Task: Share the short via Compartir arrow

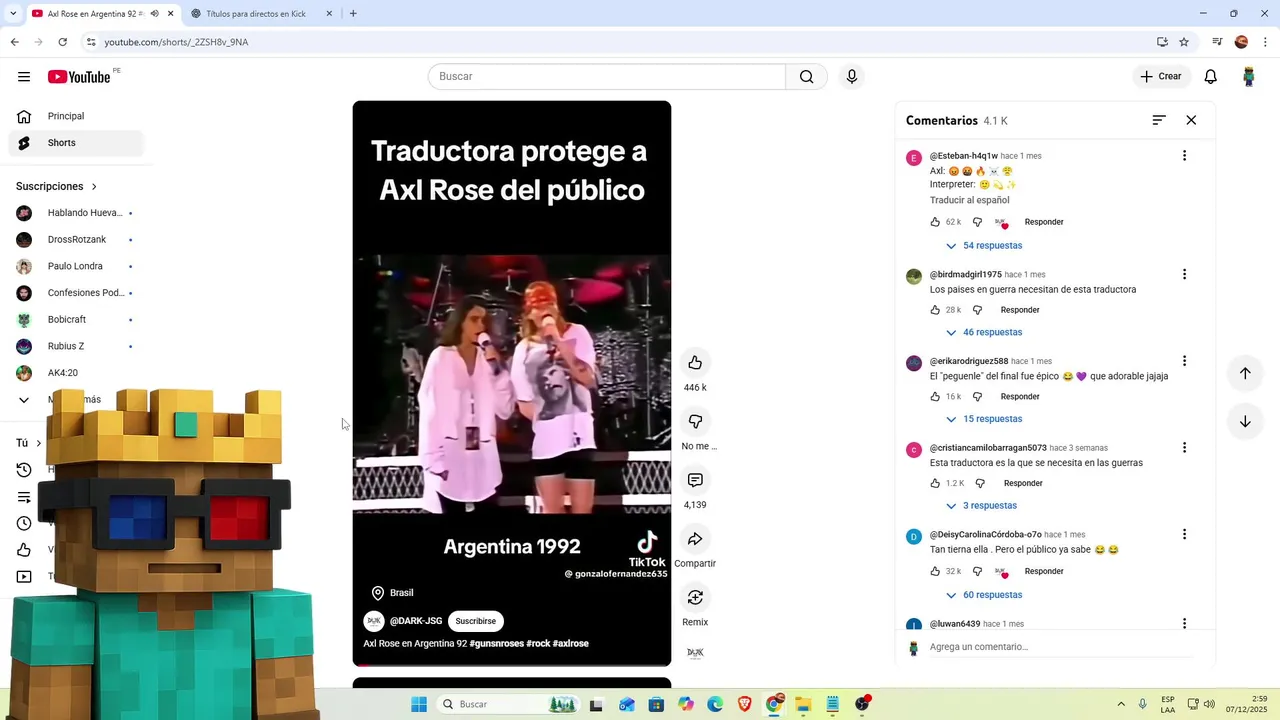Action: pos(695,539)
